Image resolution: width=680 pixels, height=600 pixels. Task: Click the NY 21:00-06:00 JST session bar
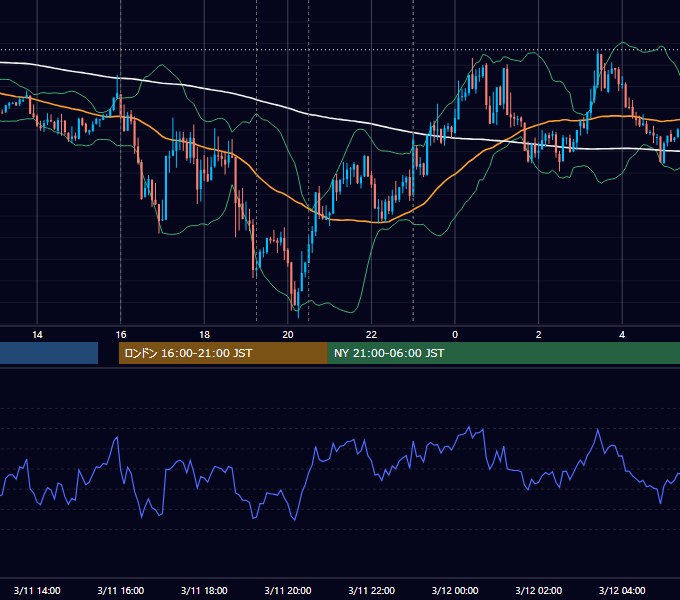tap(503, 353)
